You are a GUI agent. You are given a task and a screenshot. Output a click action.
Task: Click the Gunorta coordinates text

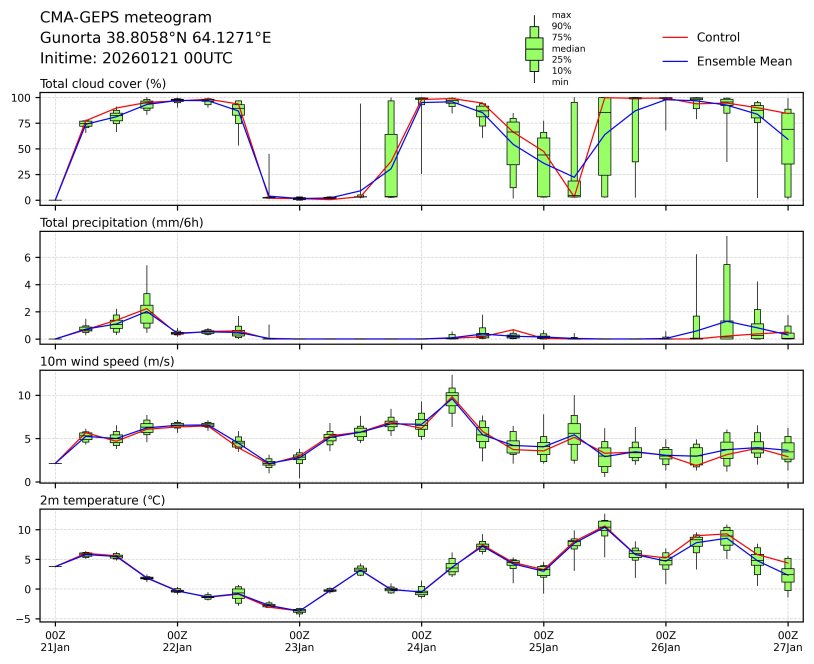click(x=155, y=38)
